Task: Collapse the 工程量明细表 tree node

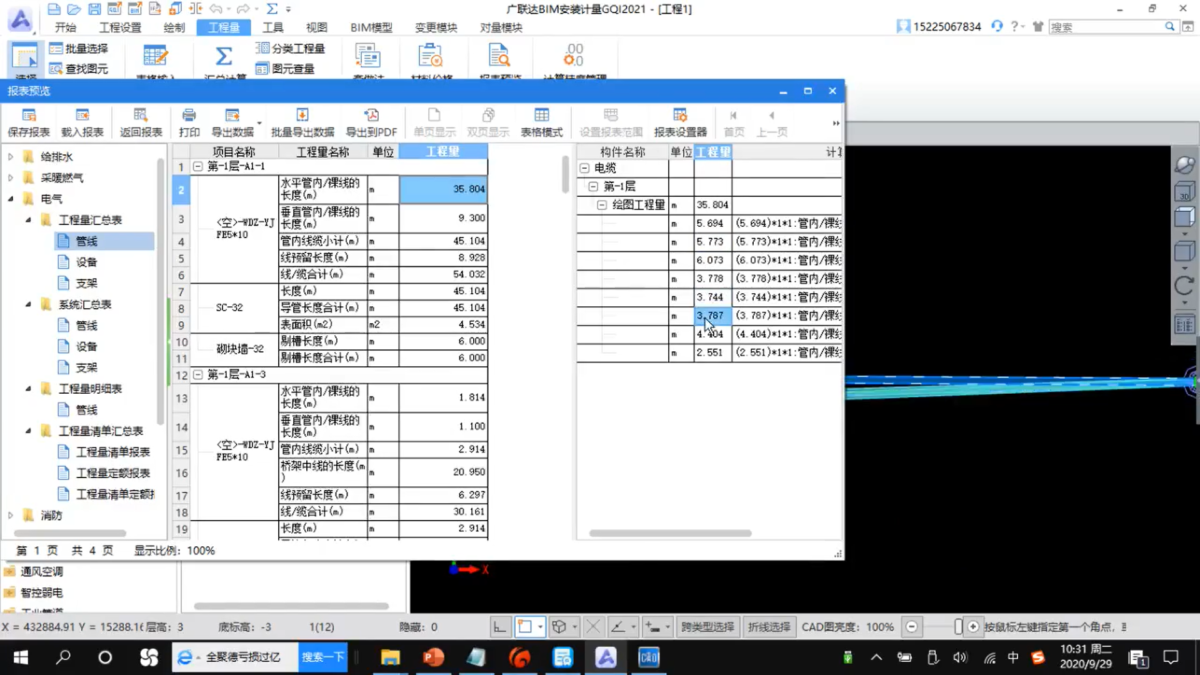Action: point(28,388)
